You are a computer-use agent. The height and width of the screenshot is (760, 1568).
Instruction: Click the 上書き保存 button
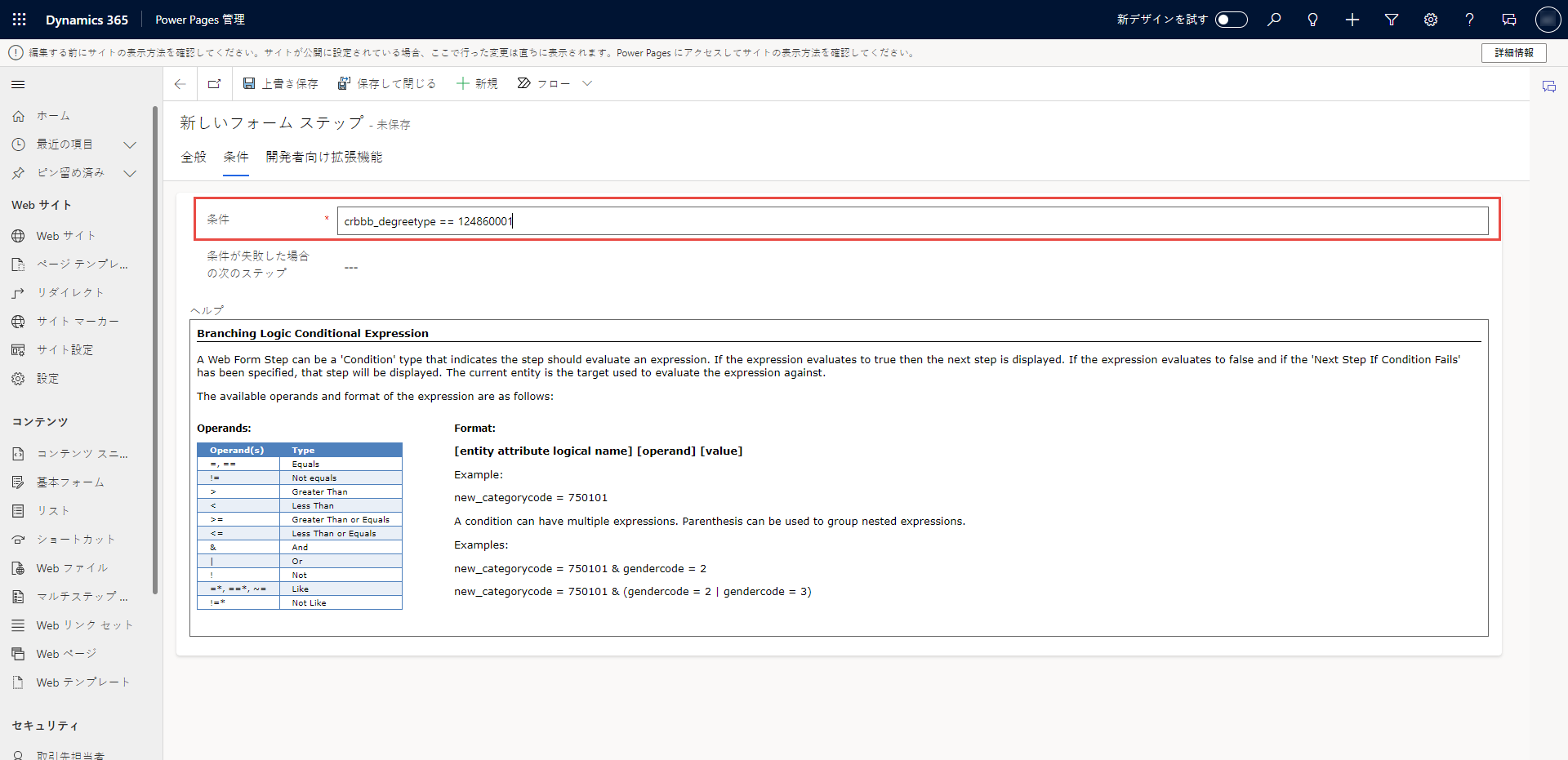(280, 84)
